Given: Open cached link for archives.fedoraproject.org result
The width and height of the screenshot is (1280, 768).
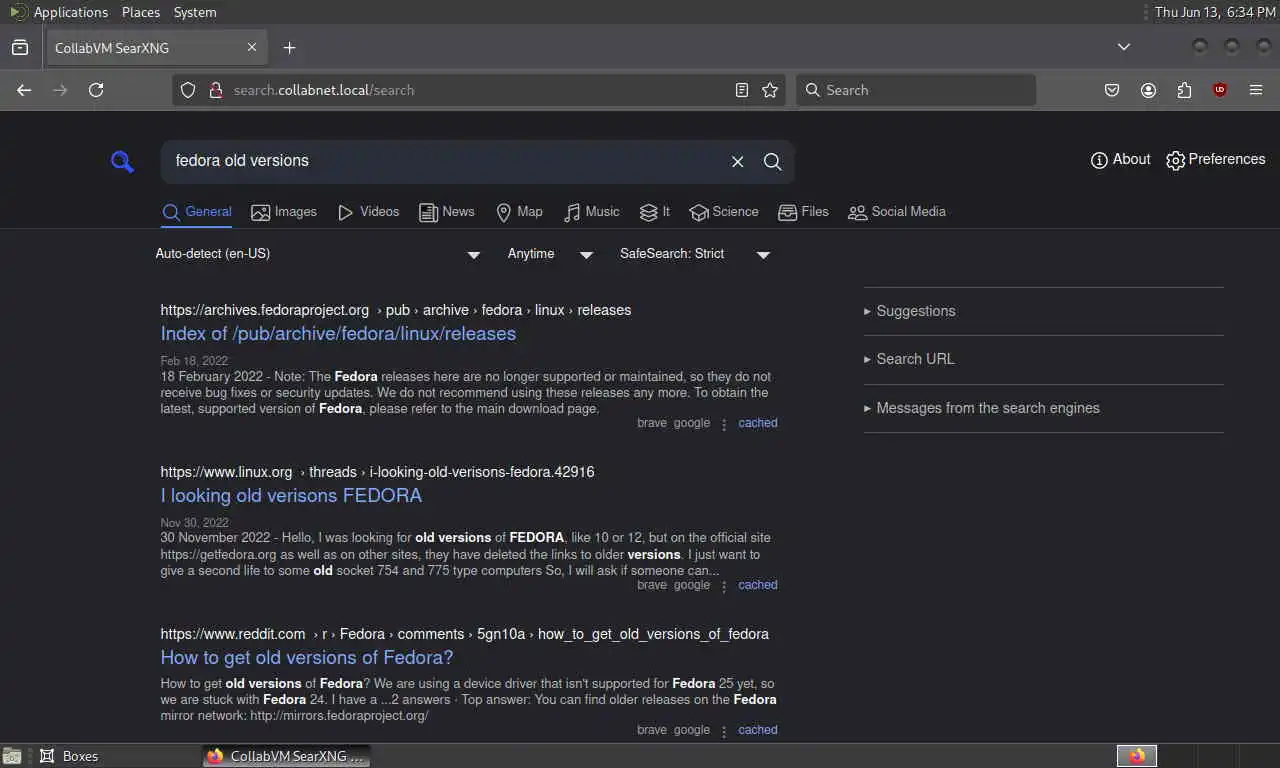Looking at the screenshot, I should pyautogui.click(x=758, y=423).
